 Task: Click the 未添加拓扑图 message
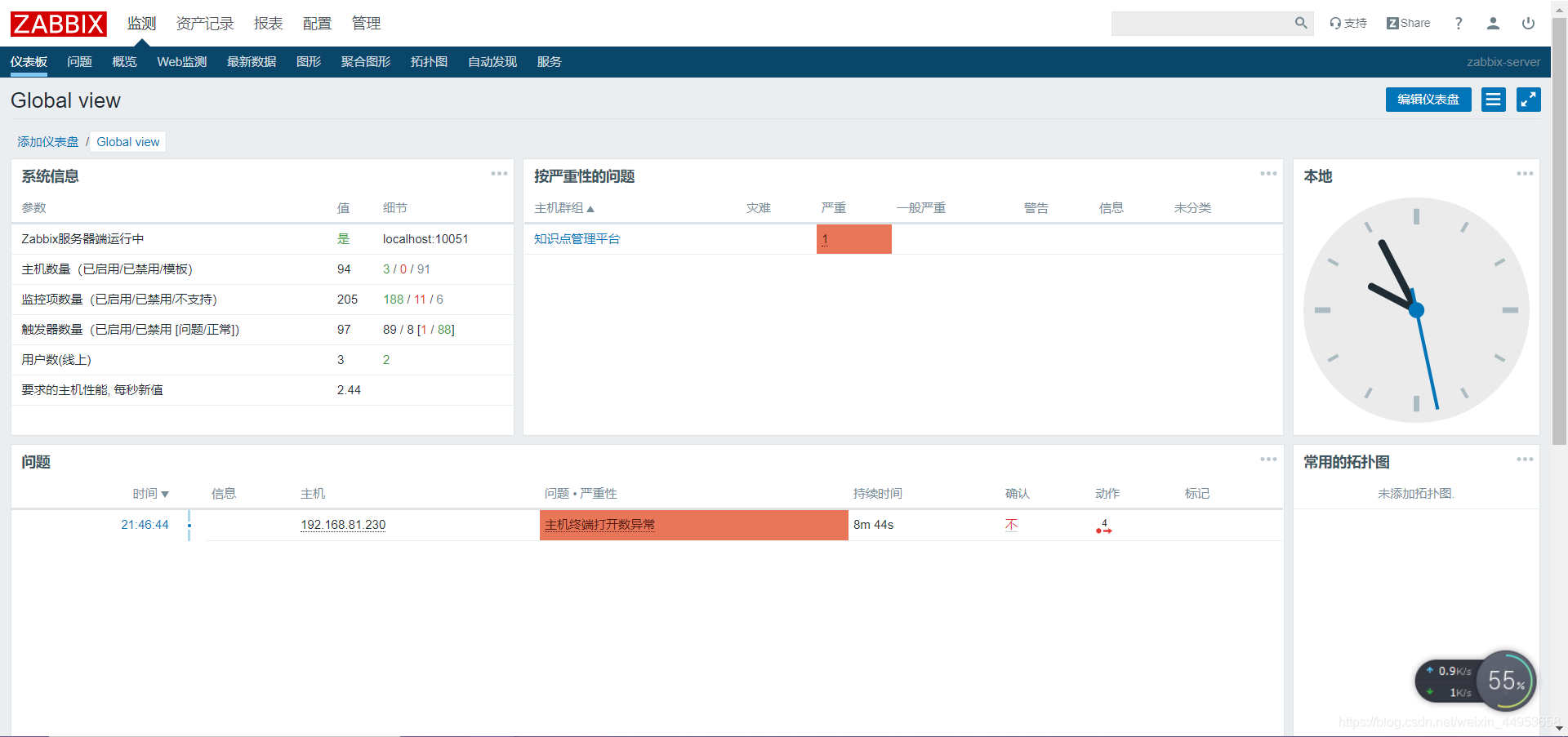click(x=1416, y=494)
